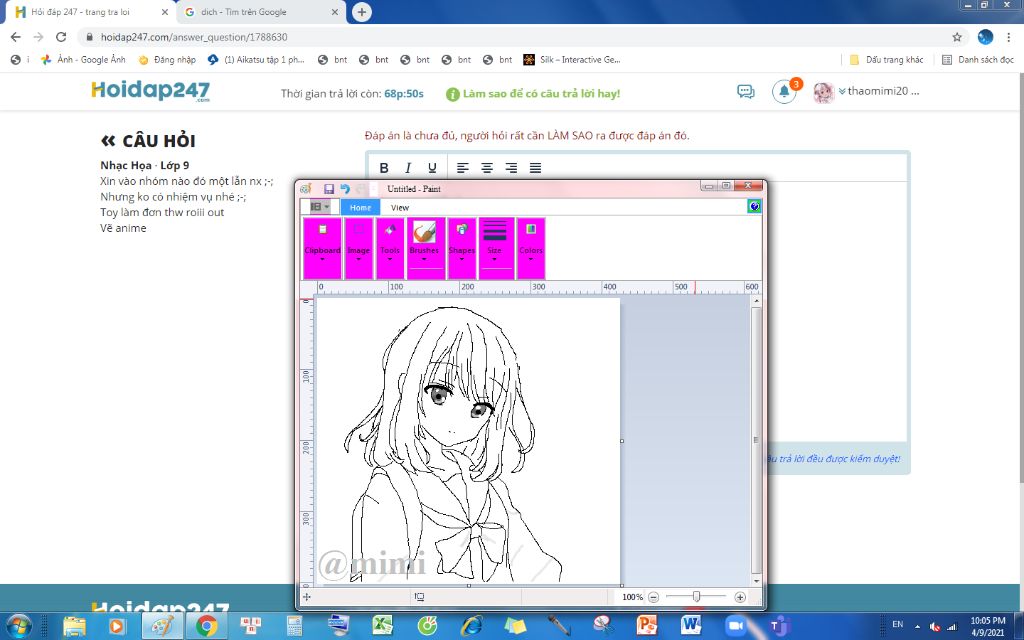Click the zoom in plus button in Paint
This screenshot has height=640, width=1024.
click(x=740, y=597)
